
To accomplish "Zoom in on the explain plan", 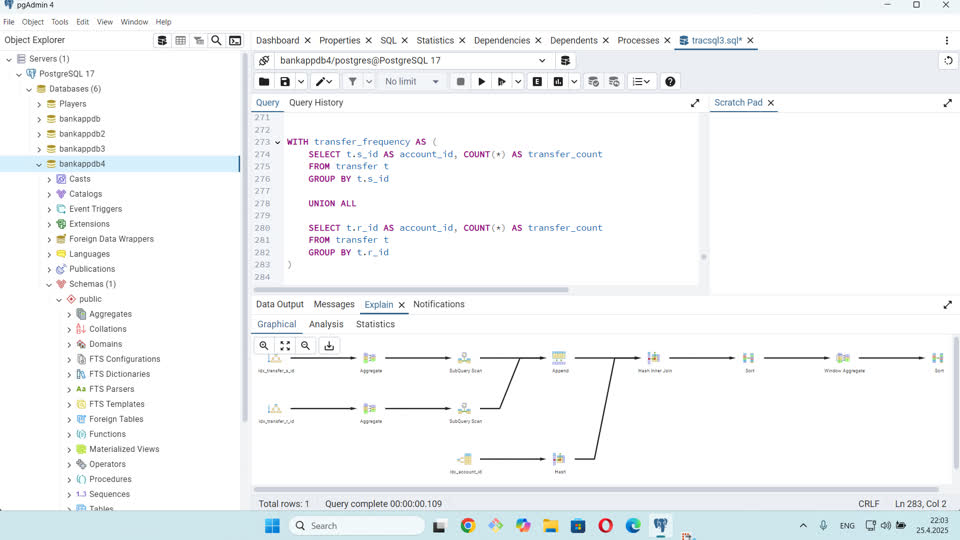I will pyautogui.click(x=264, y=345).
